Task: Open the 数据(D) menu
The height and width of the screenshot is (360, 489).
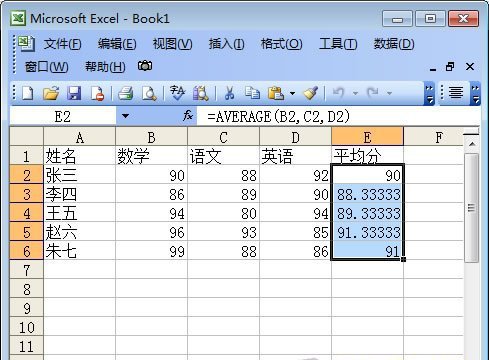Action: click(x=394, y=44)
